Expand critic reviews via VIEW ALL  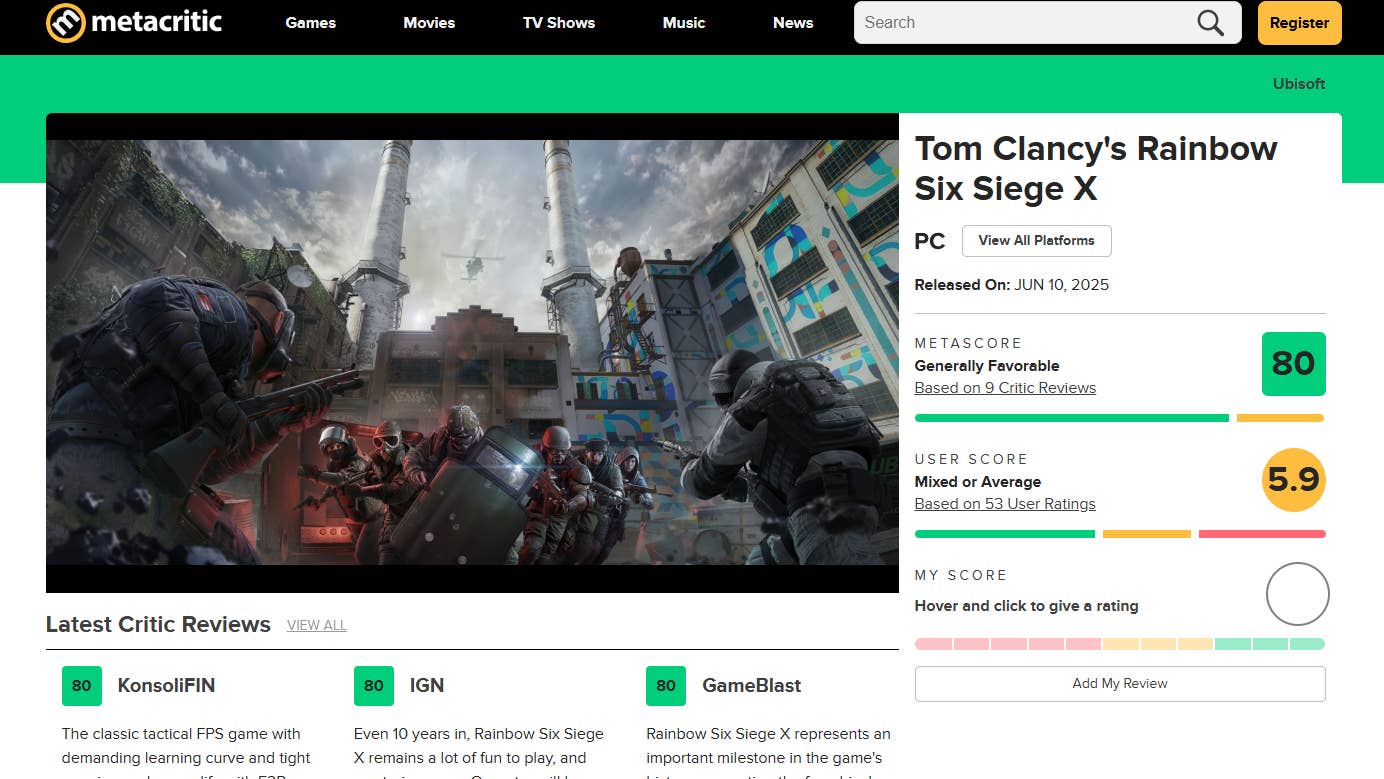click(316, 625)
